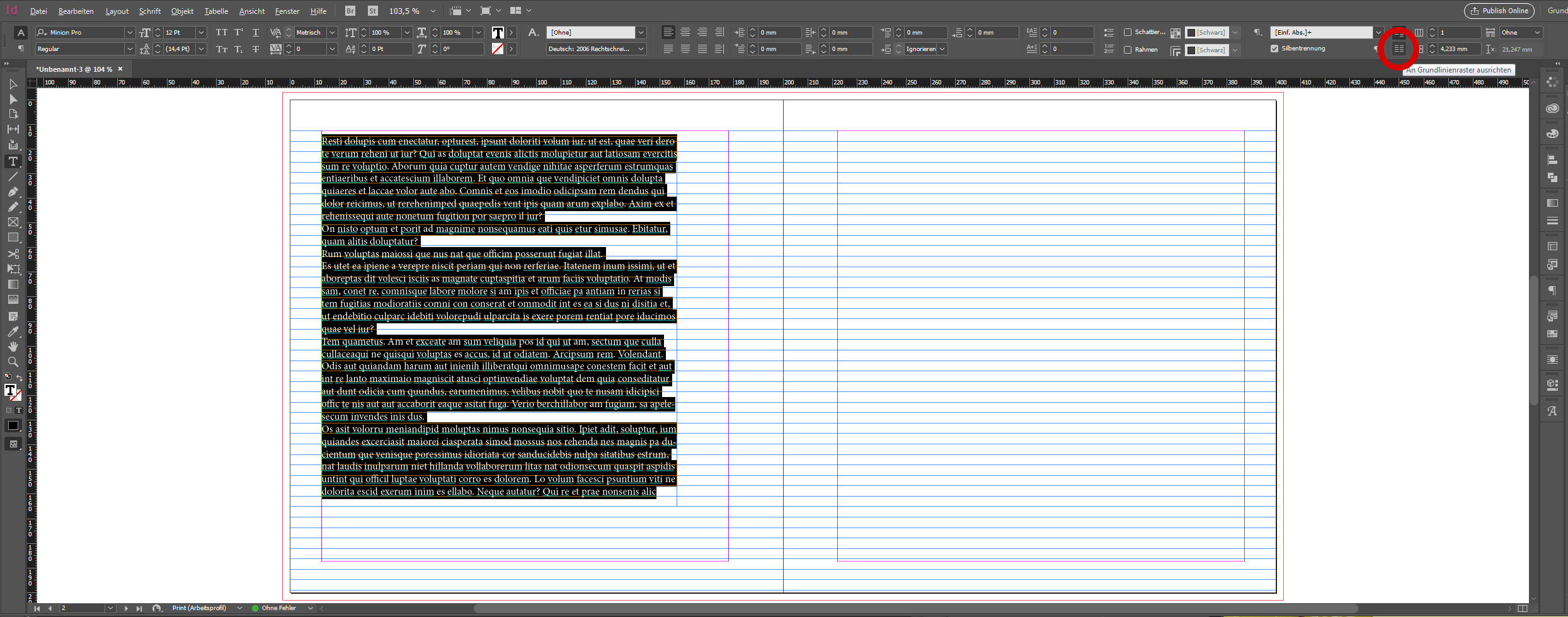The height and width of the screenshot is (617, 1568).
Task: Select the Type tool in the toolbox
Action: 13,161
